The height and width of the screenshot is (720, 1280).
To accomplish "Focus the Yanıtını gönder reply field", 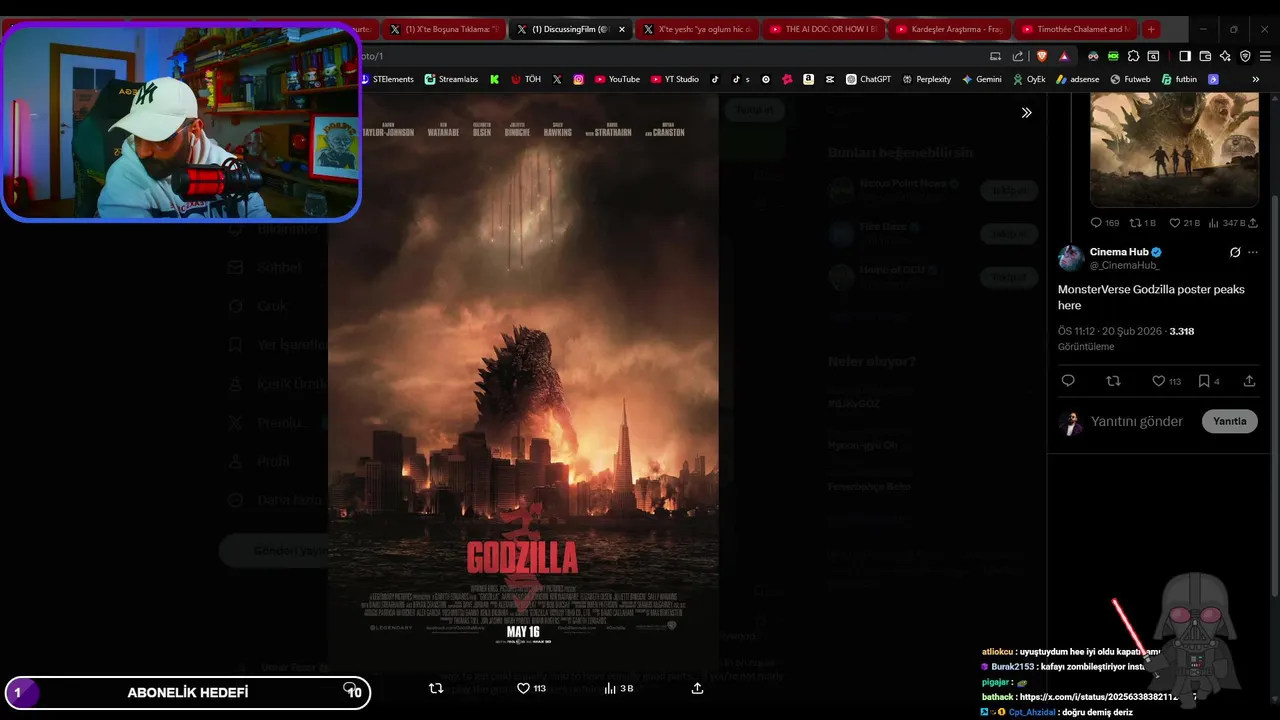I will pyautogui.click(x=1137, y=421).
